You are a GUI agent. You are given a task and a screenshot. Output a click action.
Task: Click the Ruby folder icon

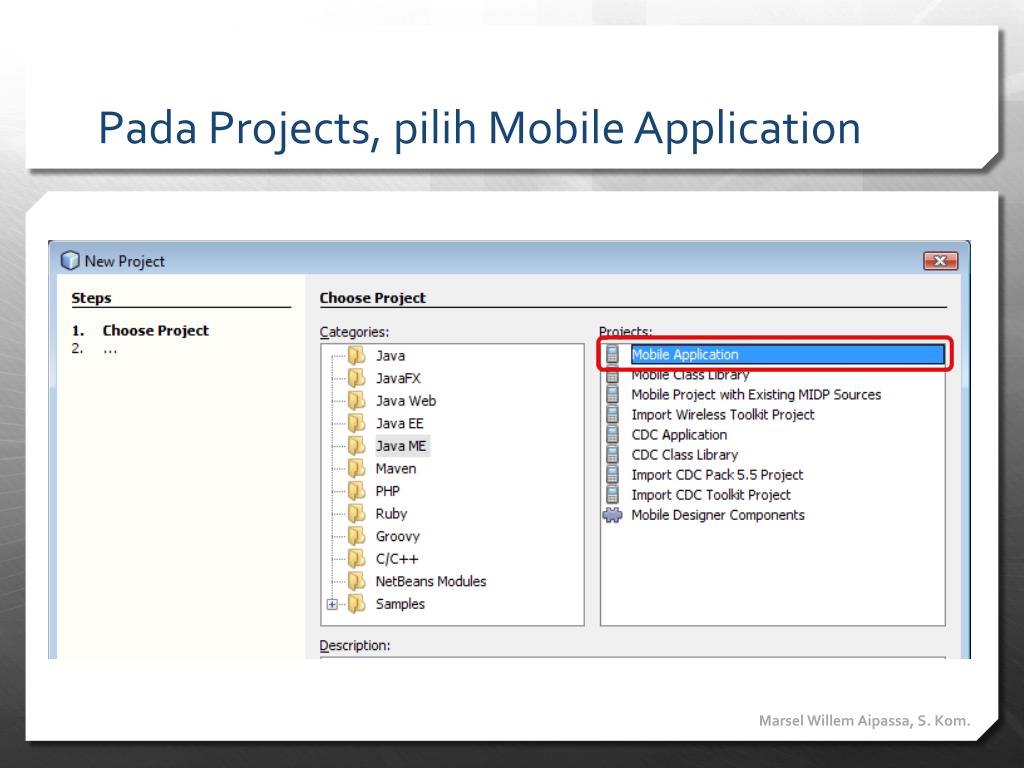(357, 513)
